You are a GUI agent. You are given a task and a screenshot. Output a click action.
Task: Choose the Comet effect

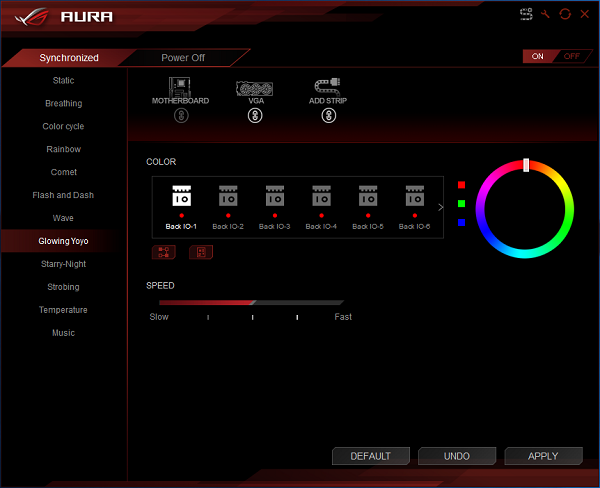coord(64,172)
